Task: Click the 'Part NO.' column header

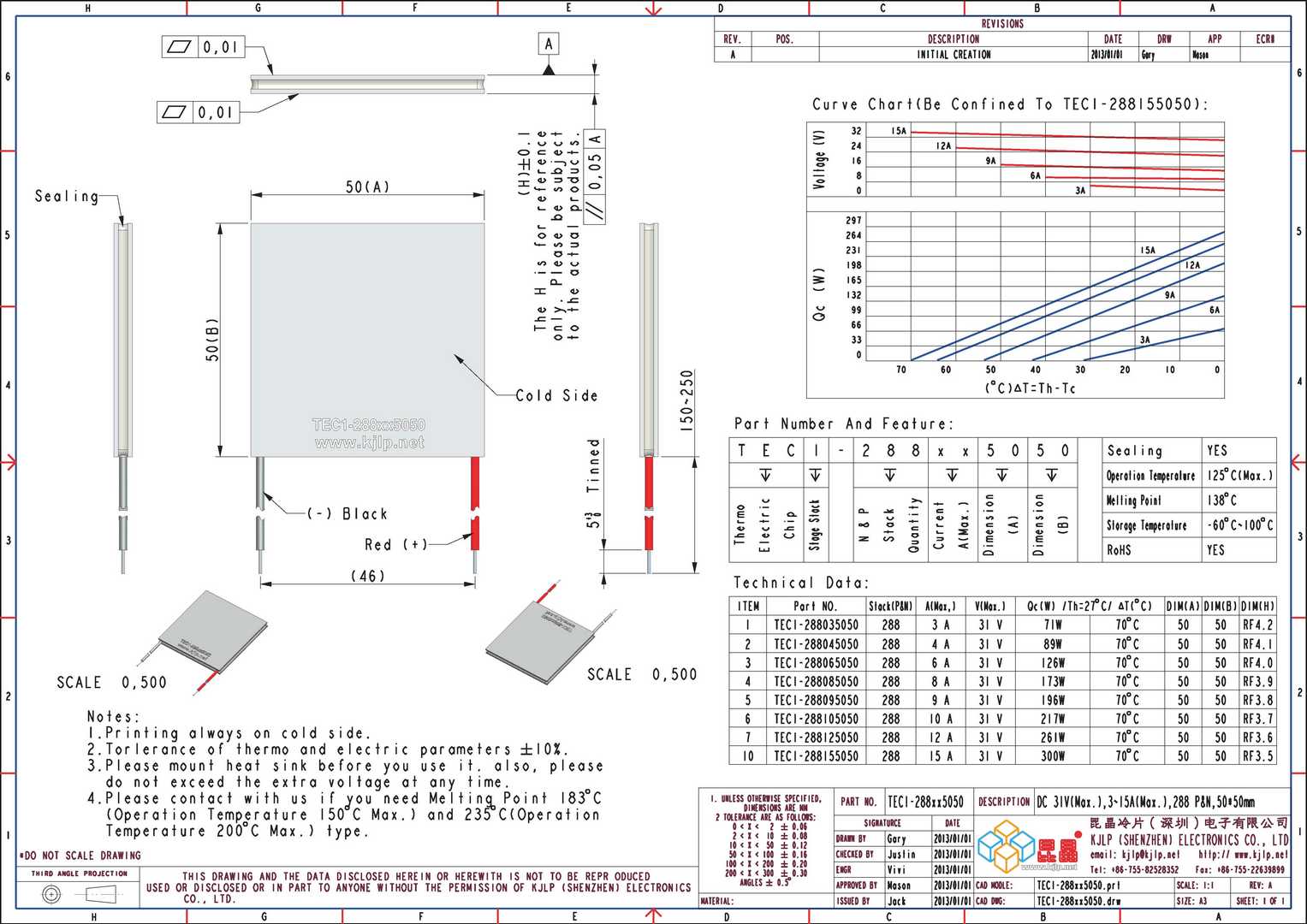Action: tap(815, 606)
